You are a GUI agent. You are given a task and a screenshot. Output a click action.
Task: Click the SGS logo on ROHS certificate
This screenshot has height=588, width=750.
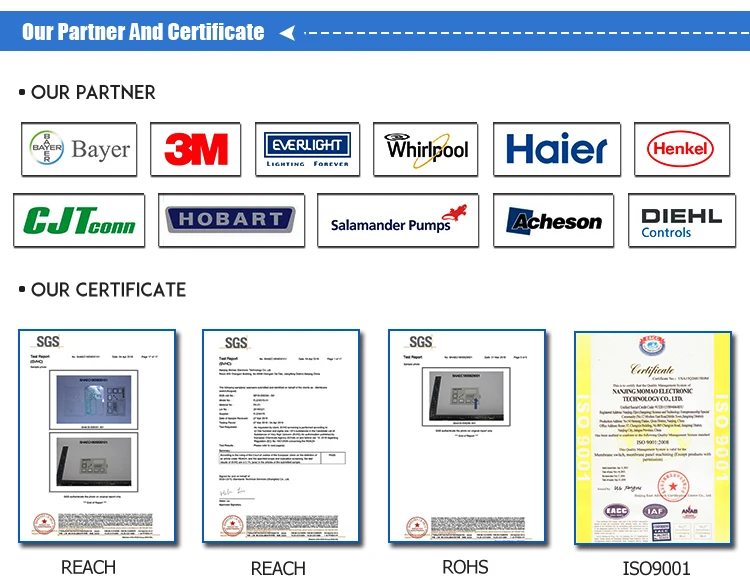pos(421,342)
